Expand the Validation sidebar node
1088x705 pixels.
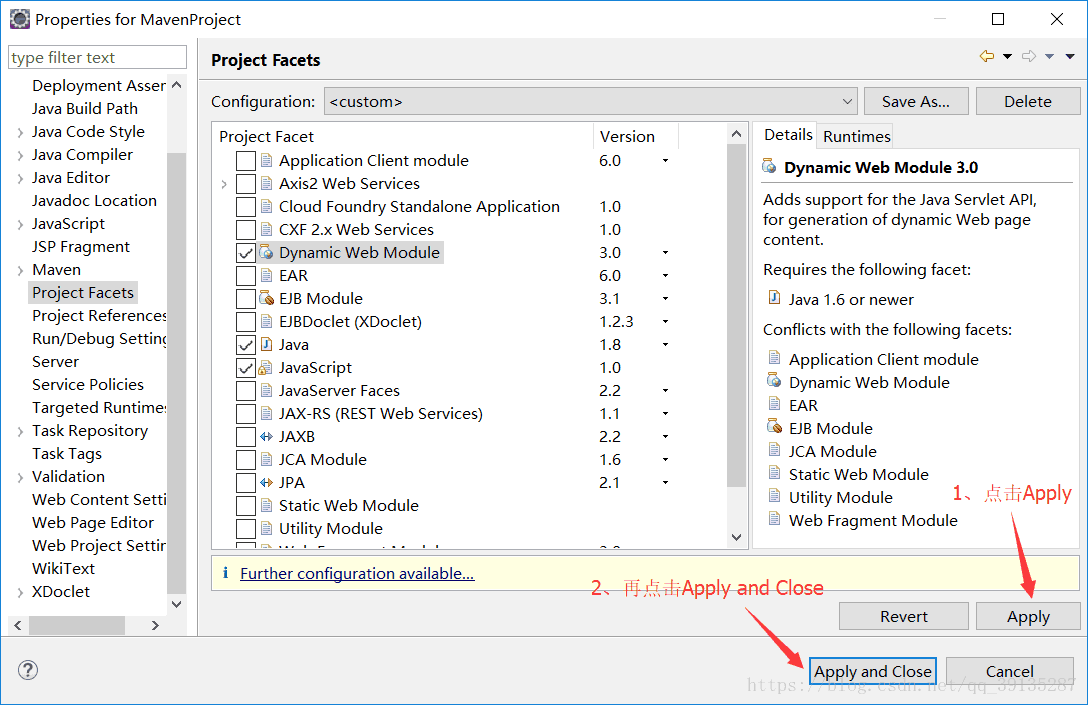click(20, 477)
